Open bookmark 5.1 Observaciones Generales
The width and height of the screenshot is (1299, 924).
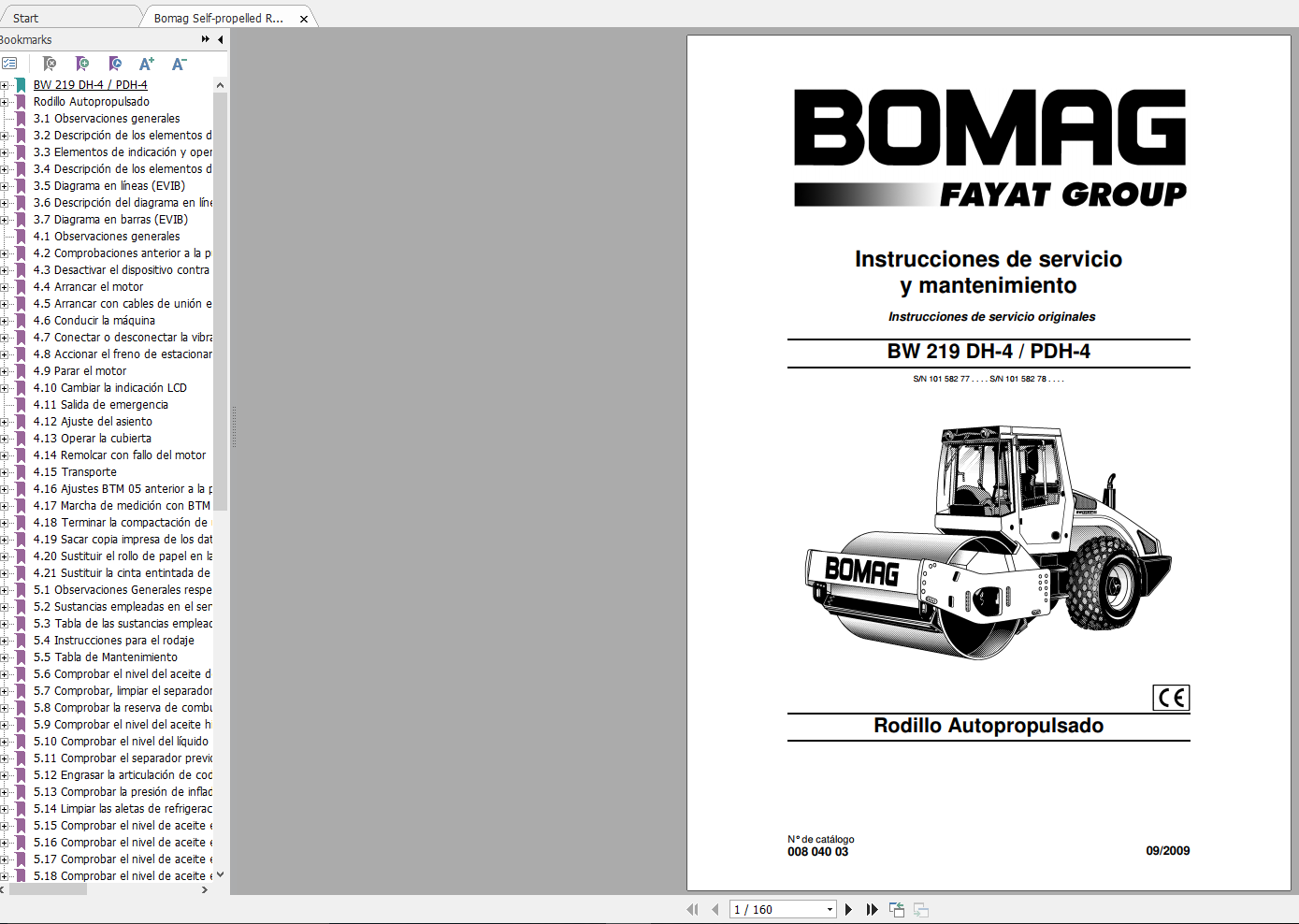(123, 590)
